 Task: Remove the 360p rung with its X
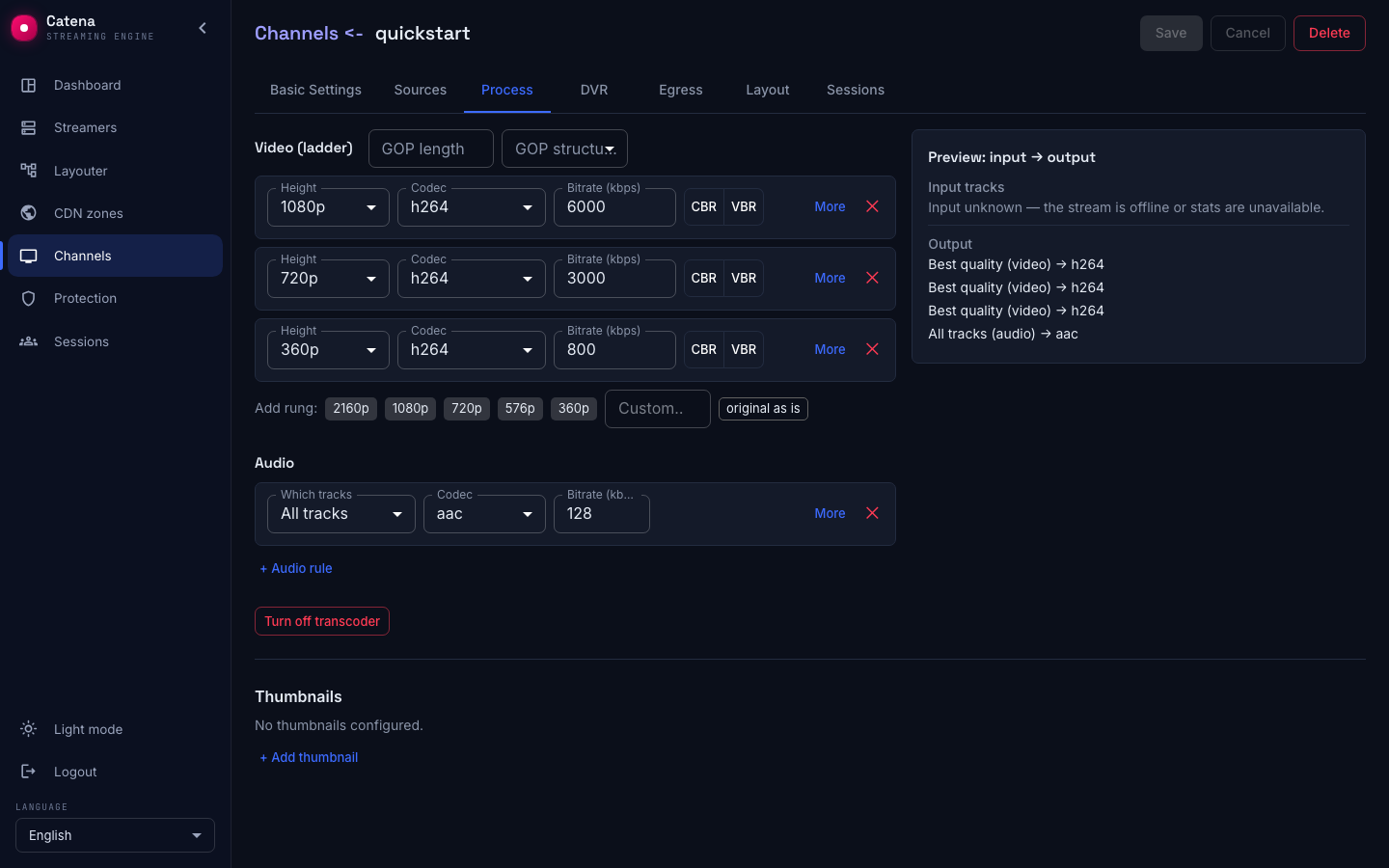click(872, 349)
